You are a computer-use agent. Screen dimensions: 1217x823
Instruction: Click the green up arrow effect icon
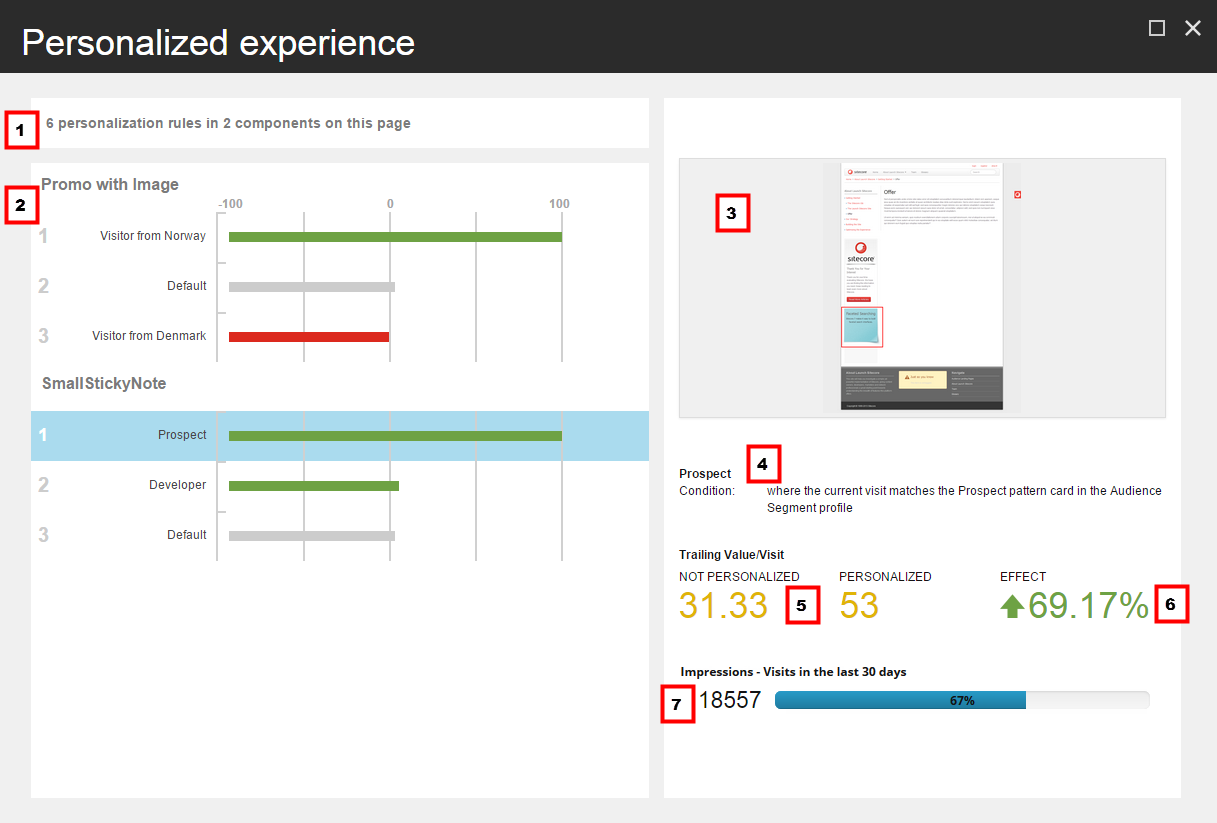click(x=1012, y=606)
